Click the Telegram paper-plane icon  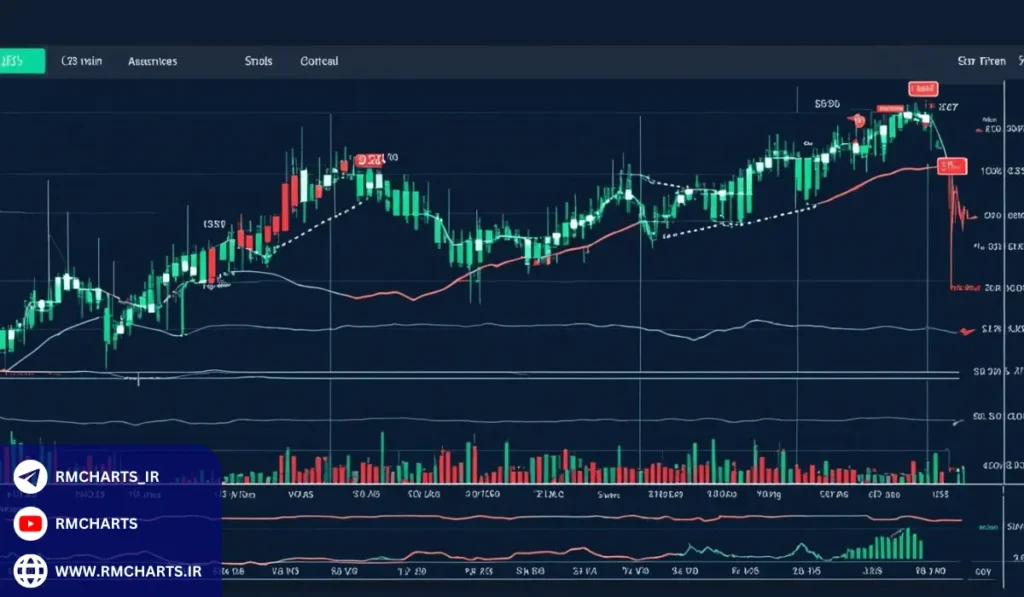pos(30,477)
